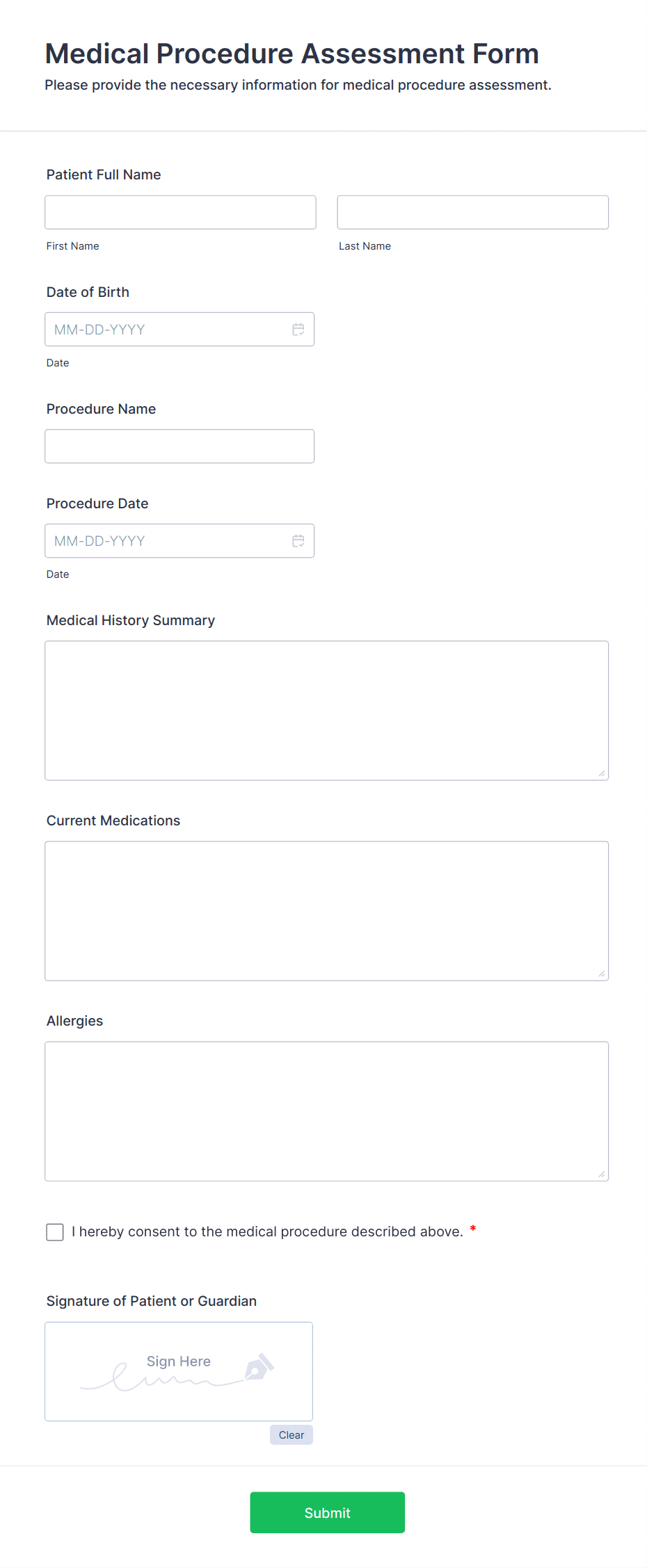Click the pen icon in the signature area

pyautogui.click(x=258, y=1368)
